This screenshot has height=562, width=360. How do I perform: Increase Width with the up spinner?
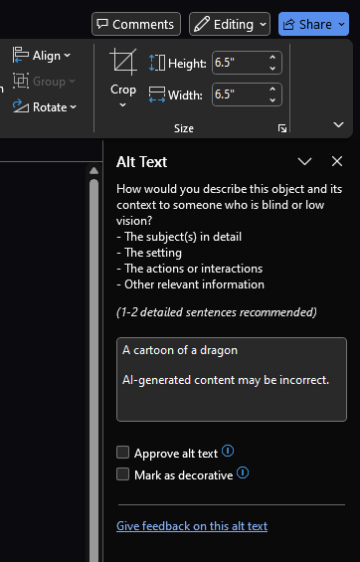[273, 89]
